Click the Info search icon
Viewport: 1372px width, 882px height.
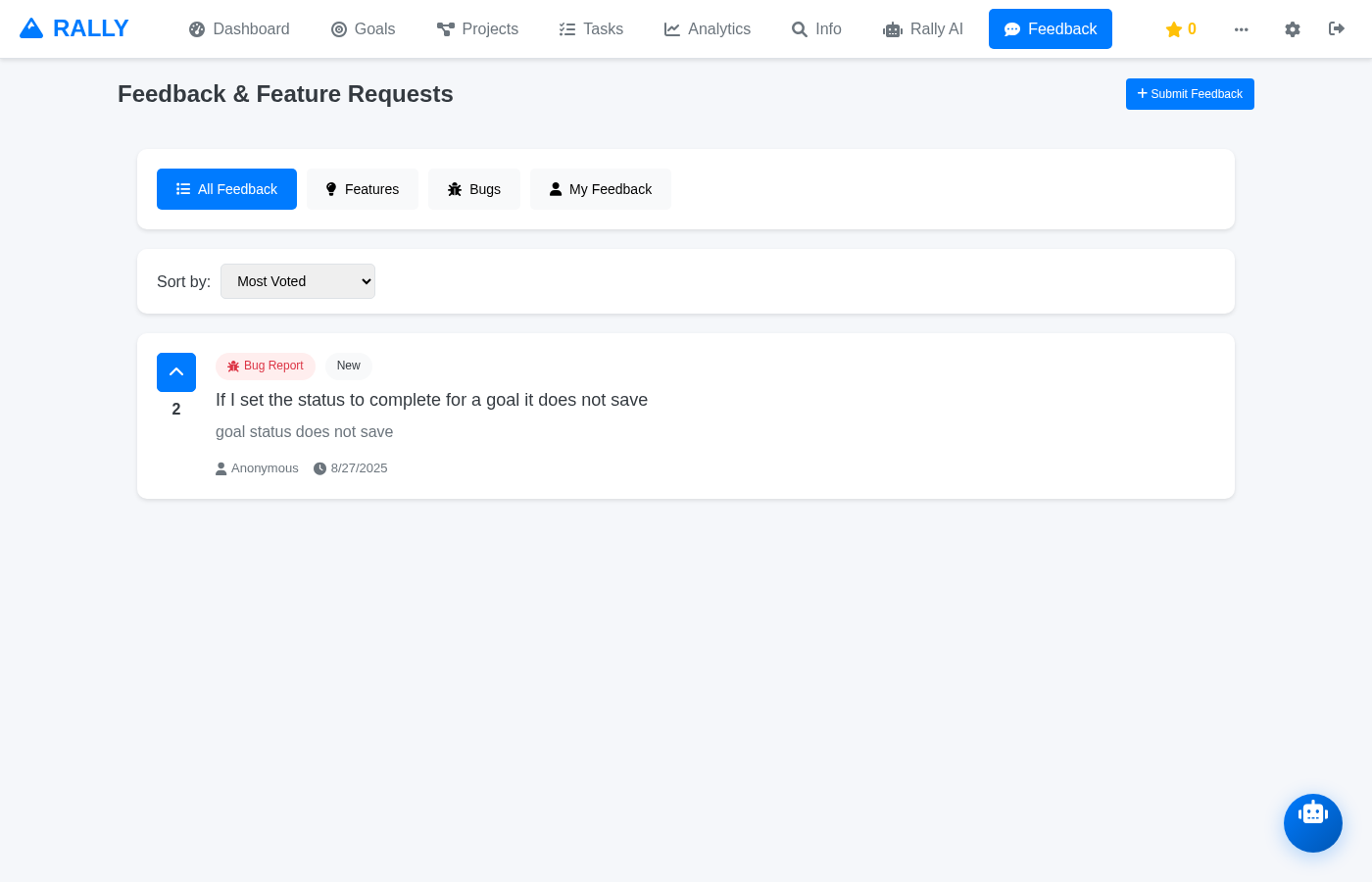(799, 28)
